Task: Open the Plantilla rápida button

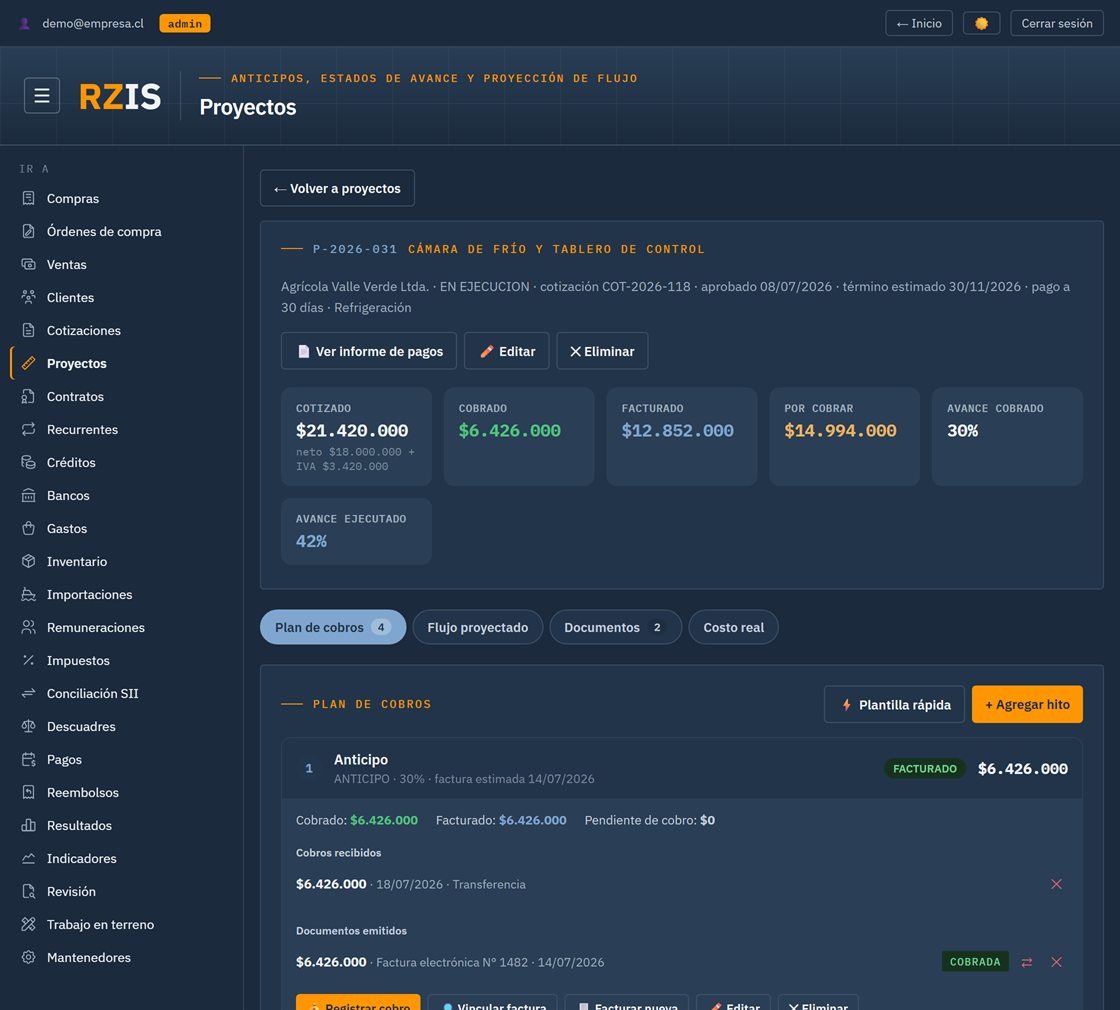Action: pos(894,704)
